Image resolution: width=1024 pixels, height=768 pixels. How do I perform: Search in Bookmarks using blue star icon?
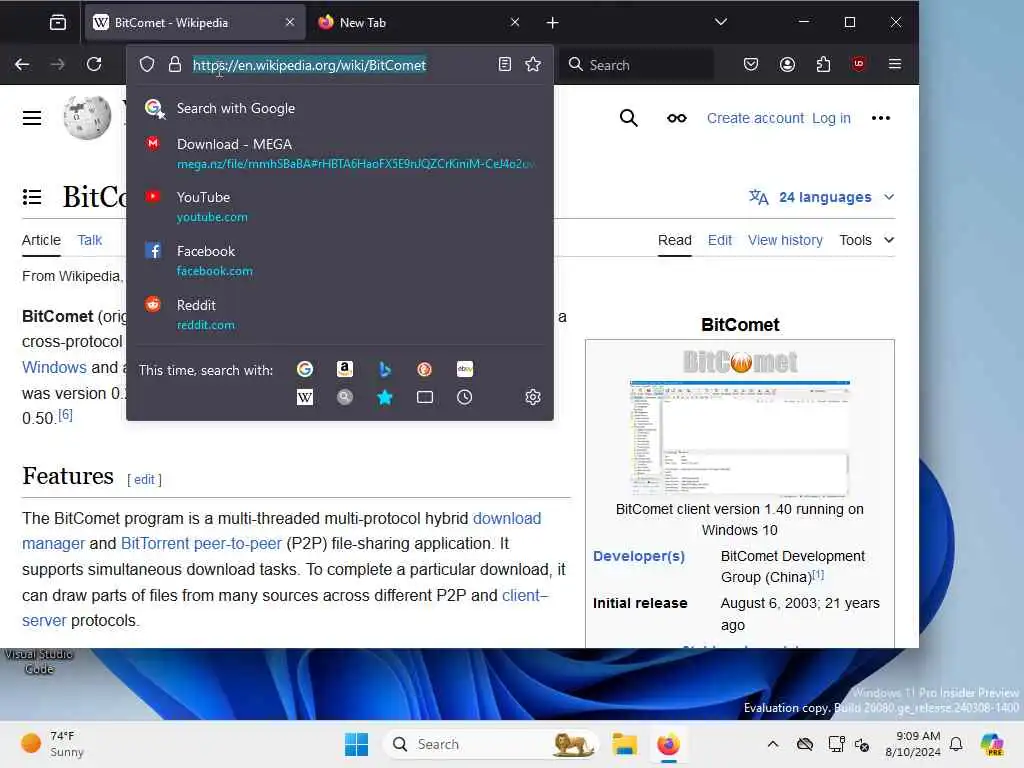(385, 397)
